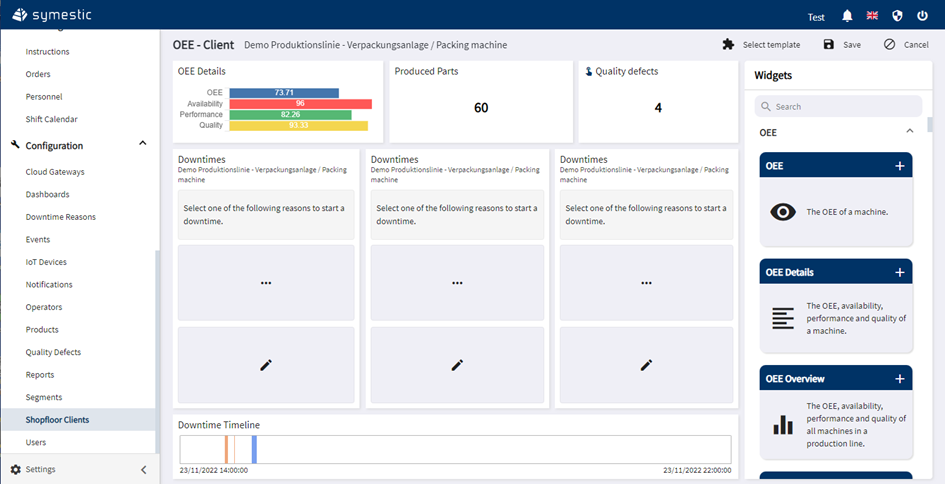Add the OEE Details widget
Image resolution: width=945 pixels, height=484 pixels.
[x=899, y=272]
